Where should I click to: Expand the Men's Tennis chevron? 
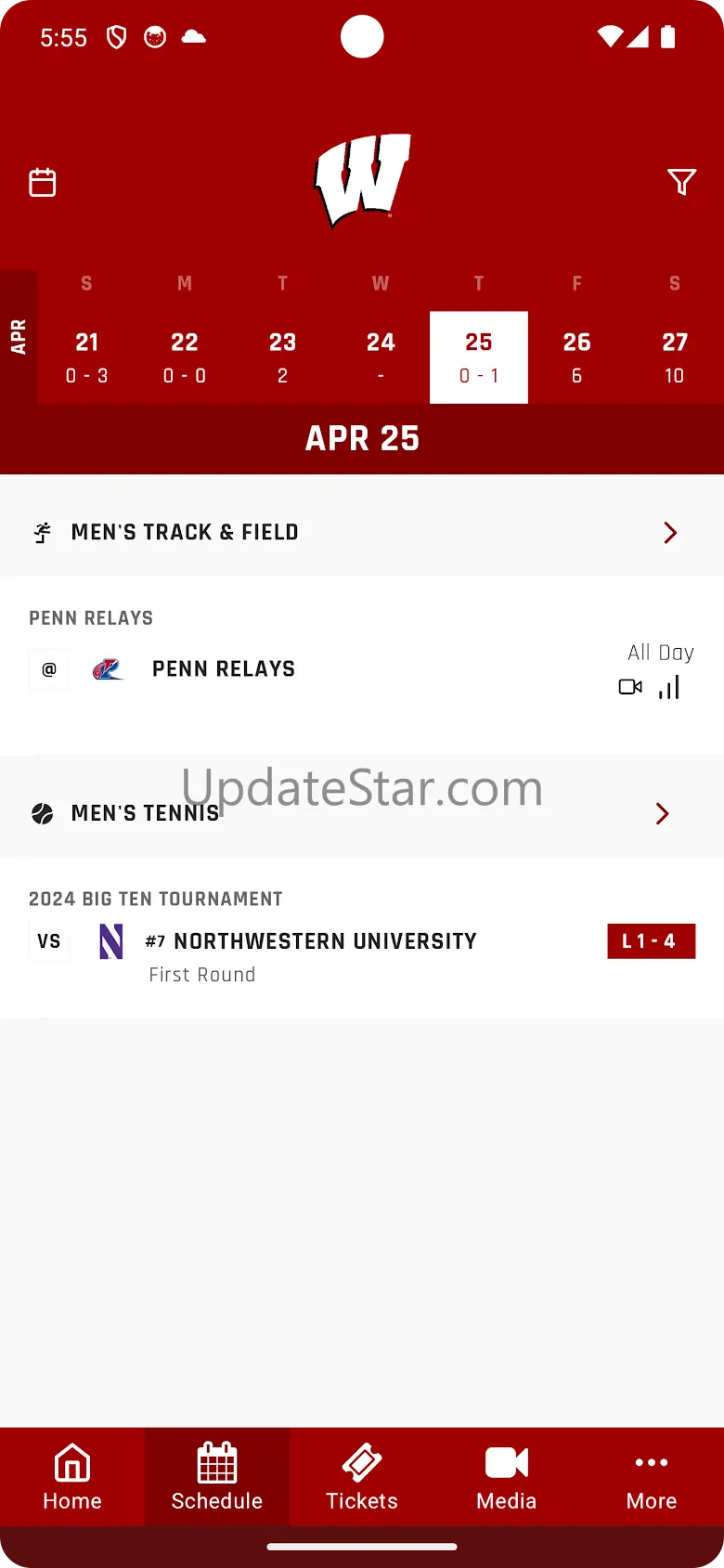coord(663,813)
